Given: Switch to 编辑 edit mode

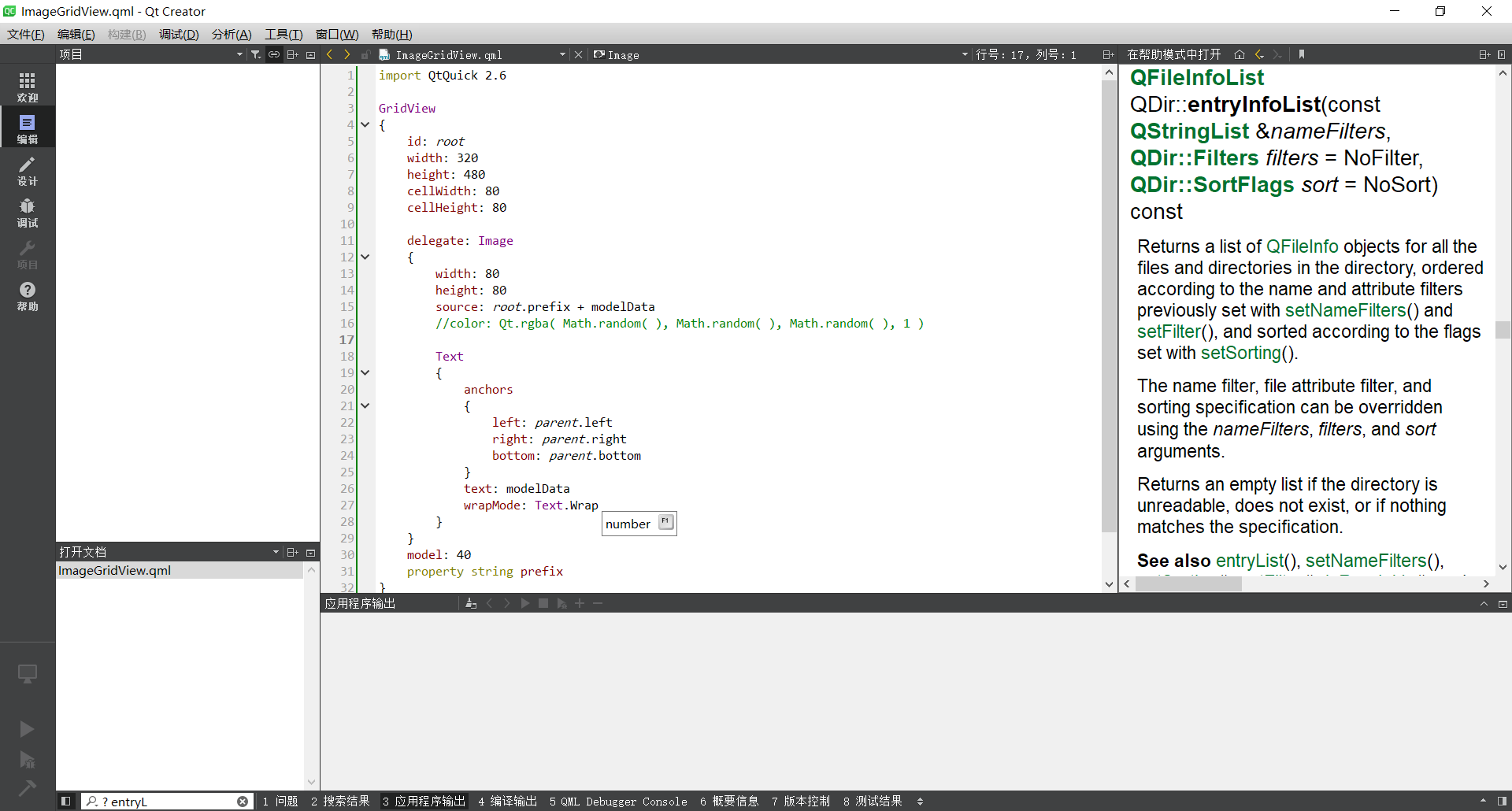Looking at the screenshot, I should (x=28, y=128).
